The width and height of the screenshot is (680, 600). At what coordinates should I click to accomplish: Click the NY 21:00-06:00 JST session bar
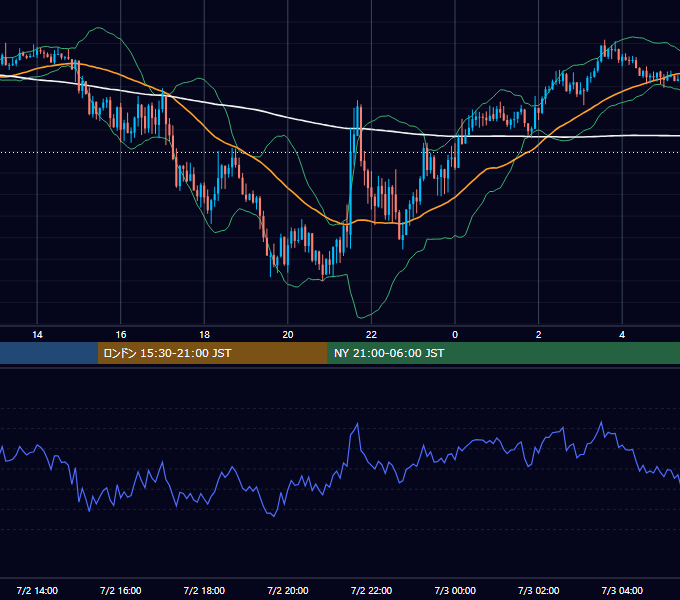click(503, 353)
